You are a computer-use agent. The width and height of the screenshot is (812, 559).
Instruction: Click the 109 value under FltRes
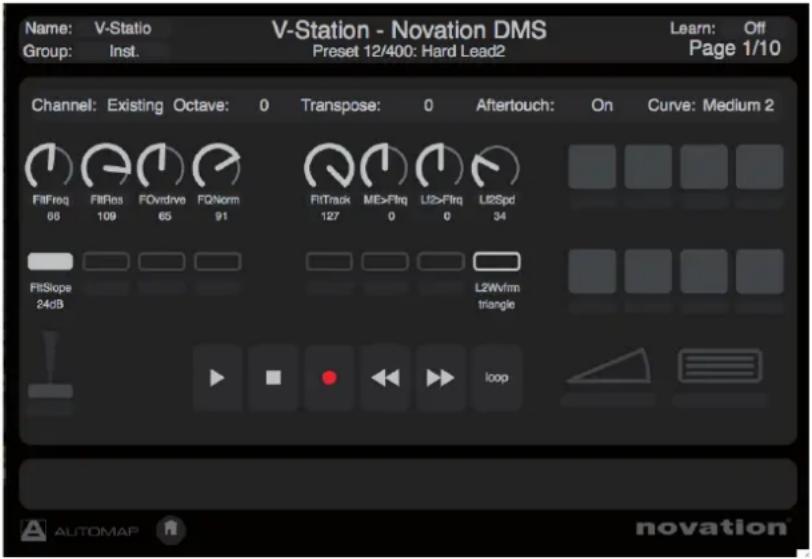tap(106, 216)
